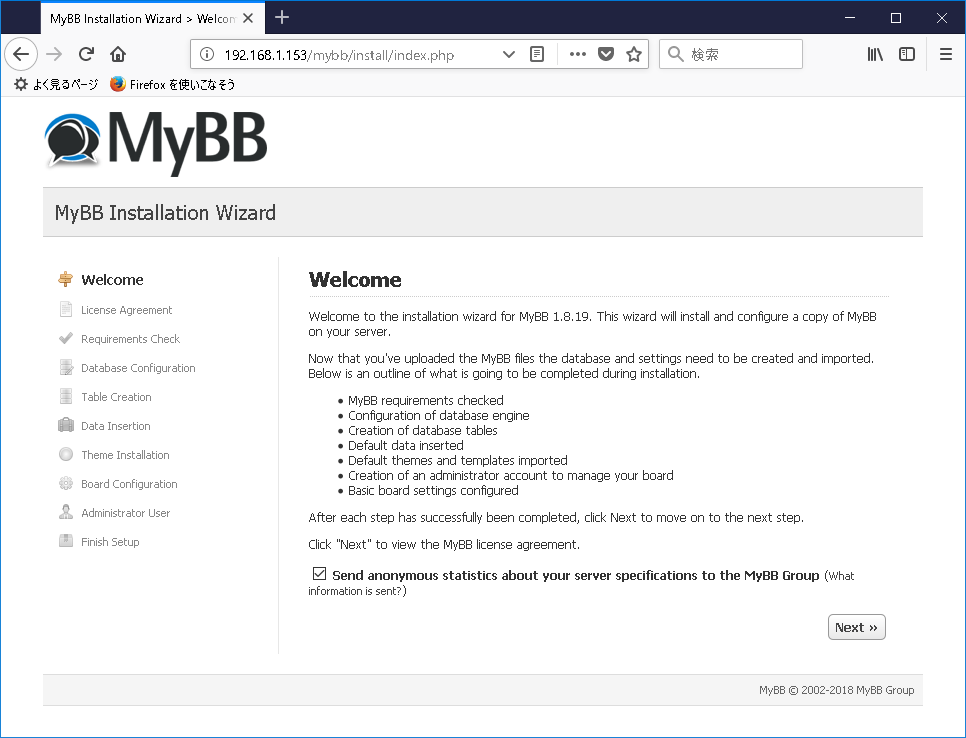The image size is (966, 738).
Task: Click the Database Configuration icon
Action: click(x=66, y=367)
